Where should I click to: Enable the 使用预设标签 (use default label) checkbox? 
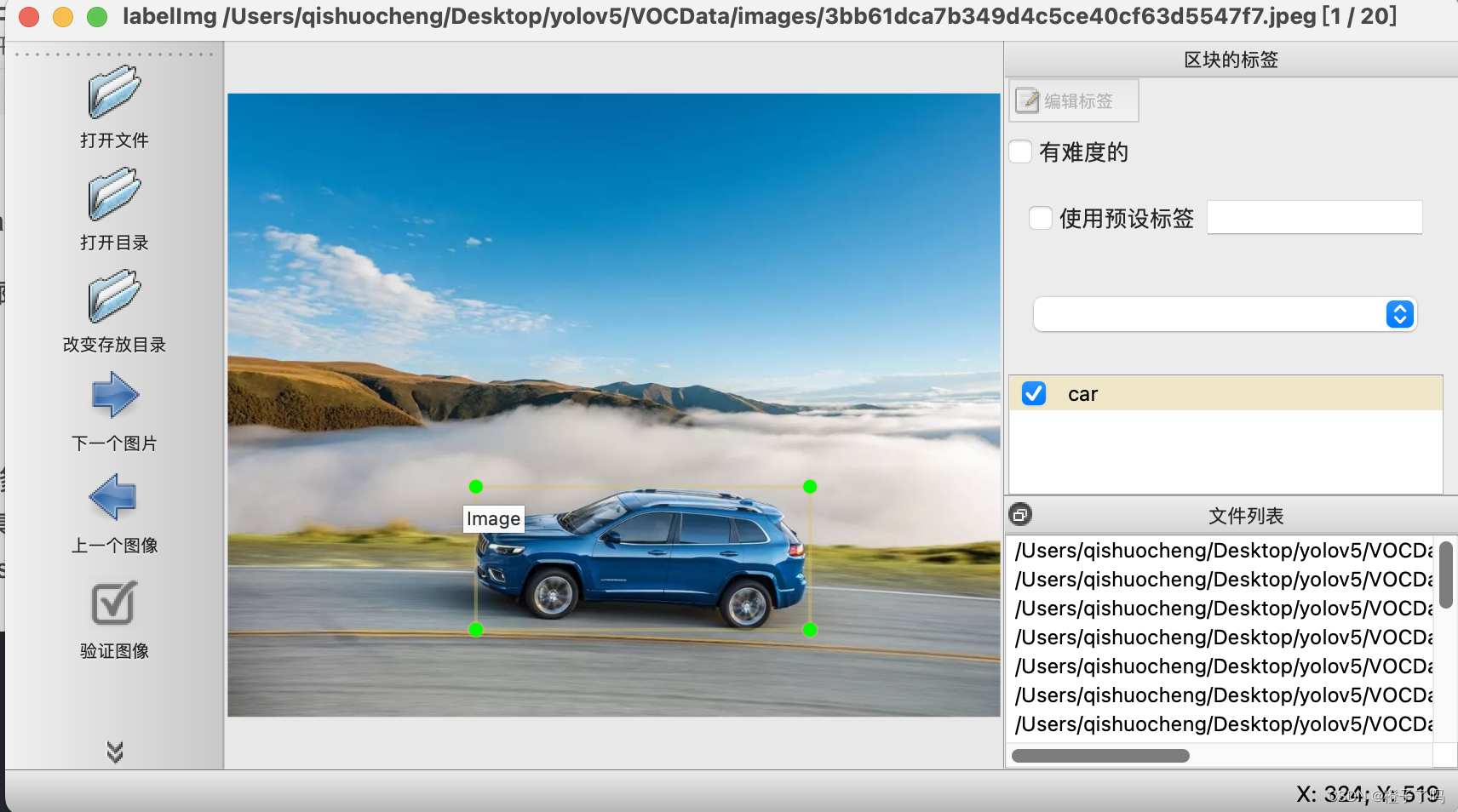click(1041, 218)
